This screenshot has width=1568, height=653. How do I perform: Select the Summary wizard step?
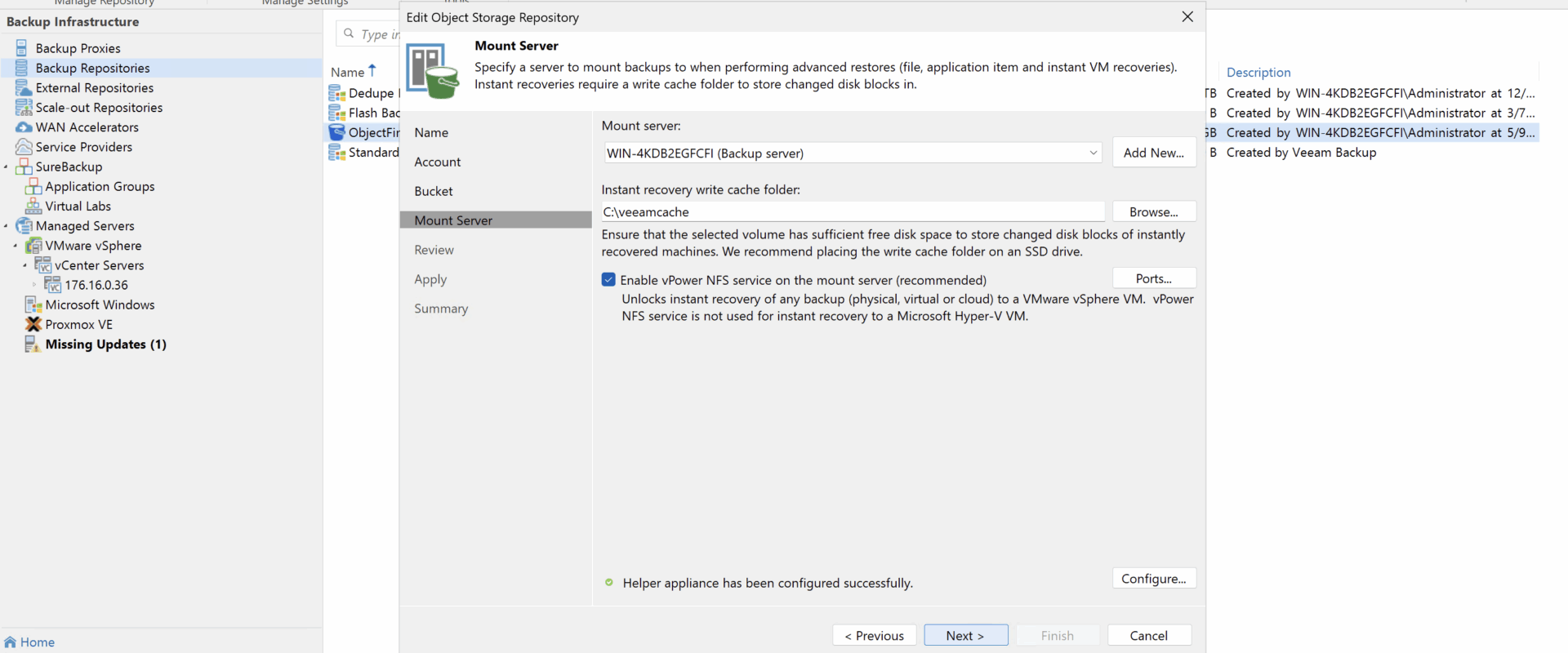tap(441, 309)
